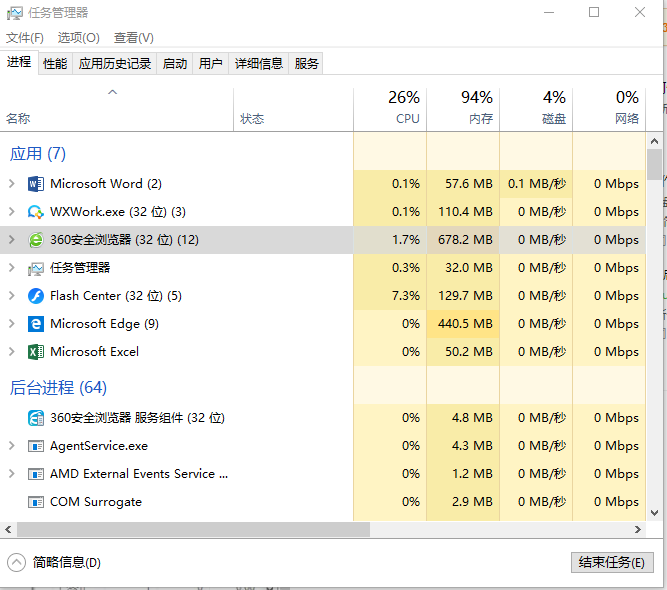Click the 简略信息(D) link
Image resolution: width=667 pixels, height=590 pixels.
coord(67,563)
